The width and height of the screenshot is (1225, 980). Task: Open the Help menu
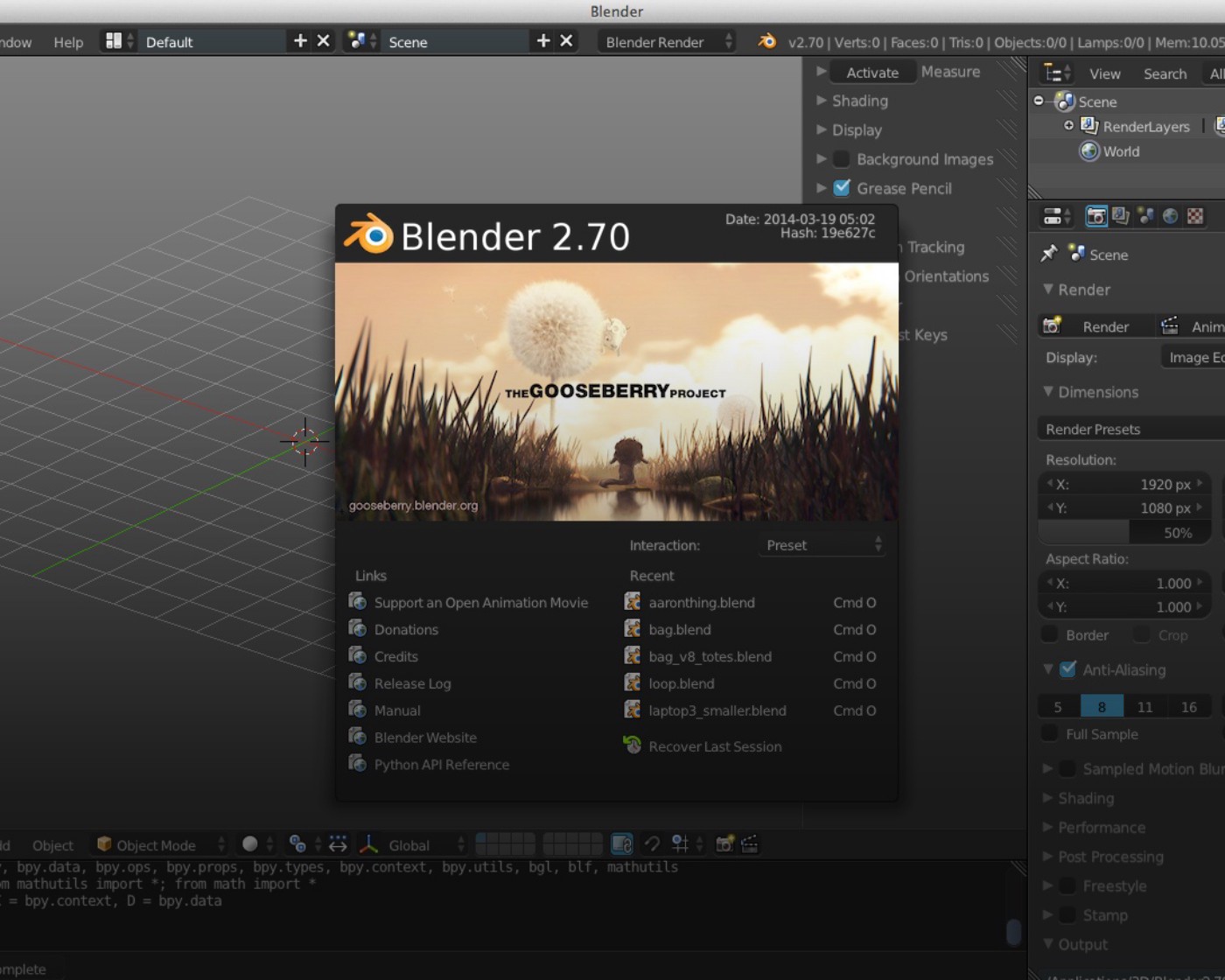68,42
